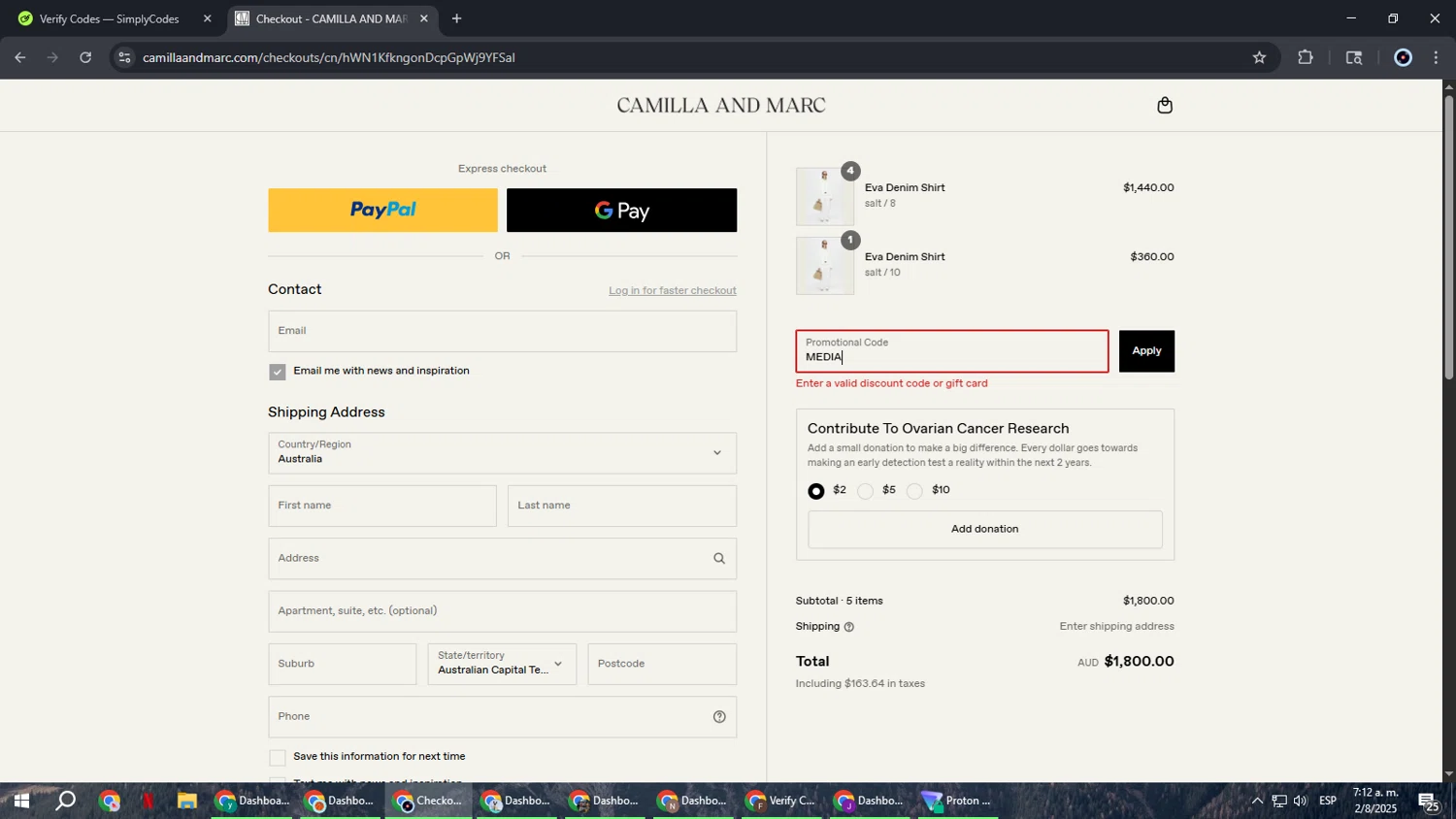Open the Chrome profile icon

[x=1403, y=57]
